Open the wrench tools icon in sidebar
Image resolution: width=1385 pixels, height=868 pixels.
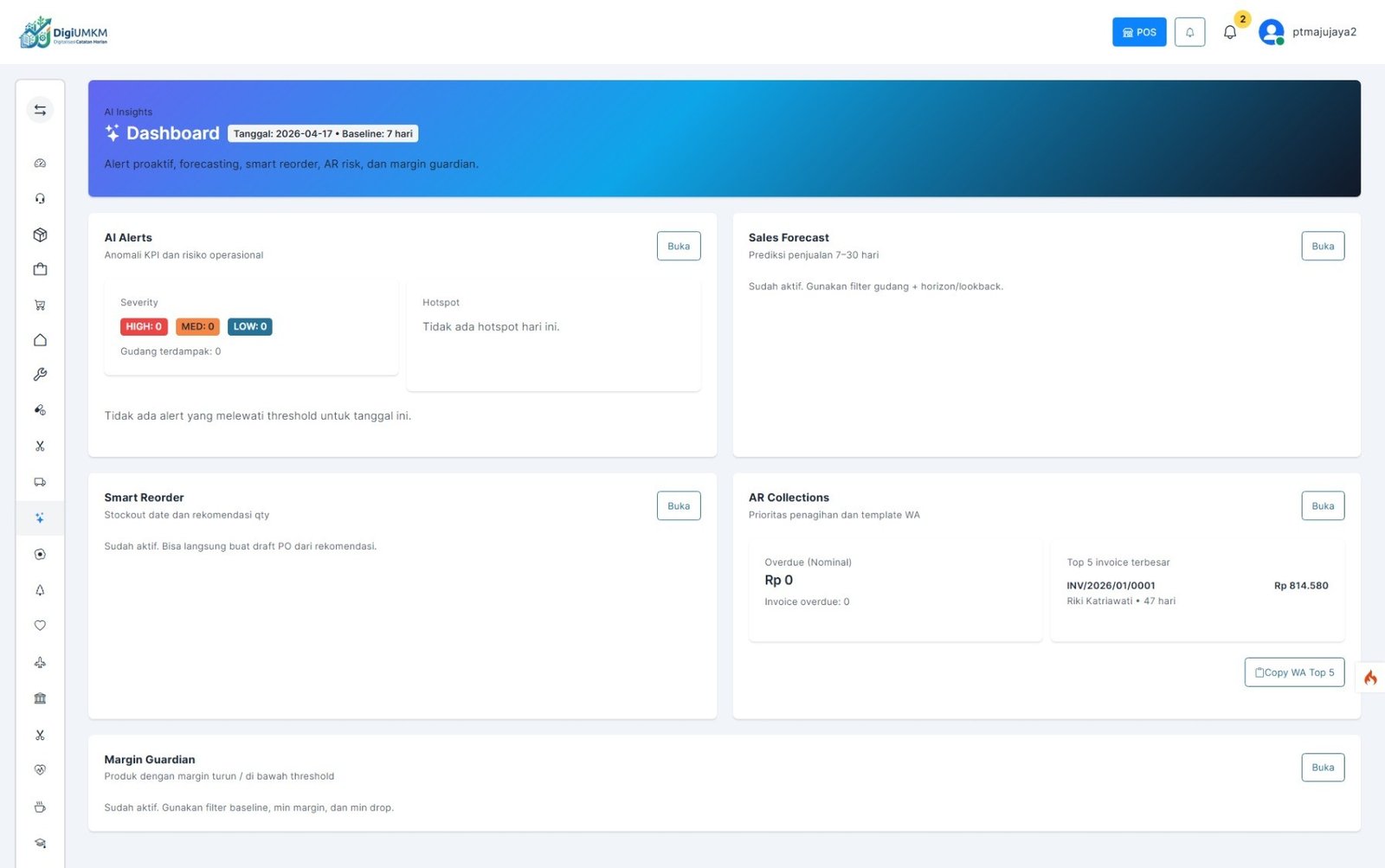coord(40,375)
